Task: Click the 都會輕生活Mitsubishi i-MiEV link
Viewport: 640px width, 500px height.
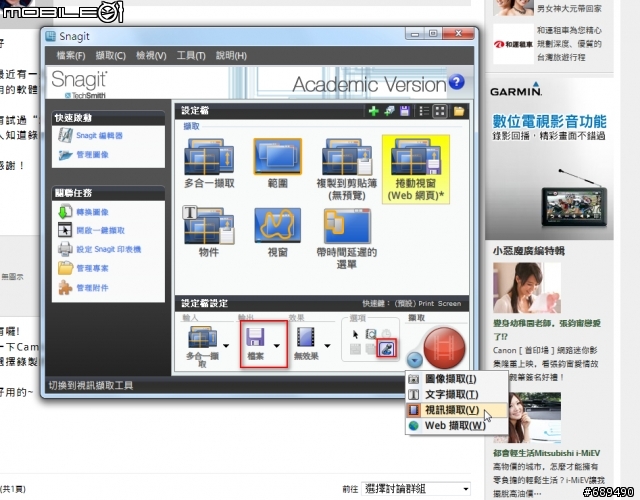Action: pyautogui.click(x=547, y=453)
